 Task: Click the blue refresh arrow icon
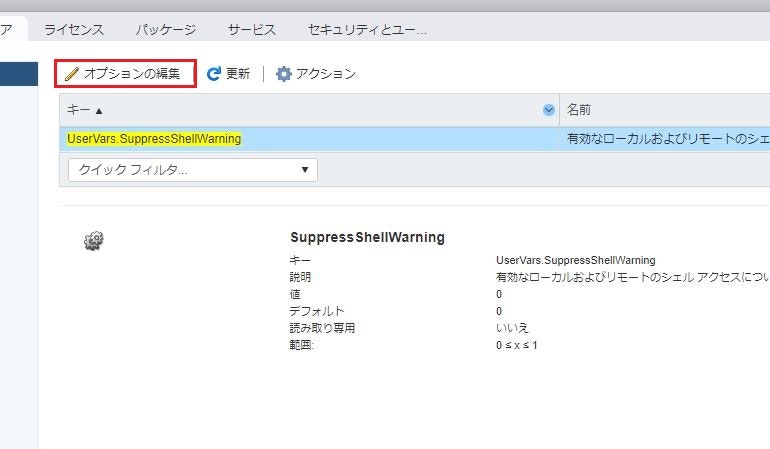coord(214,74)
